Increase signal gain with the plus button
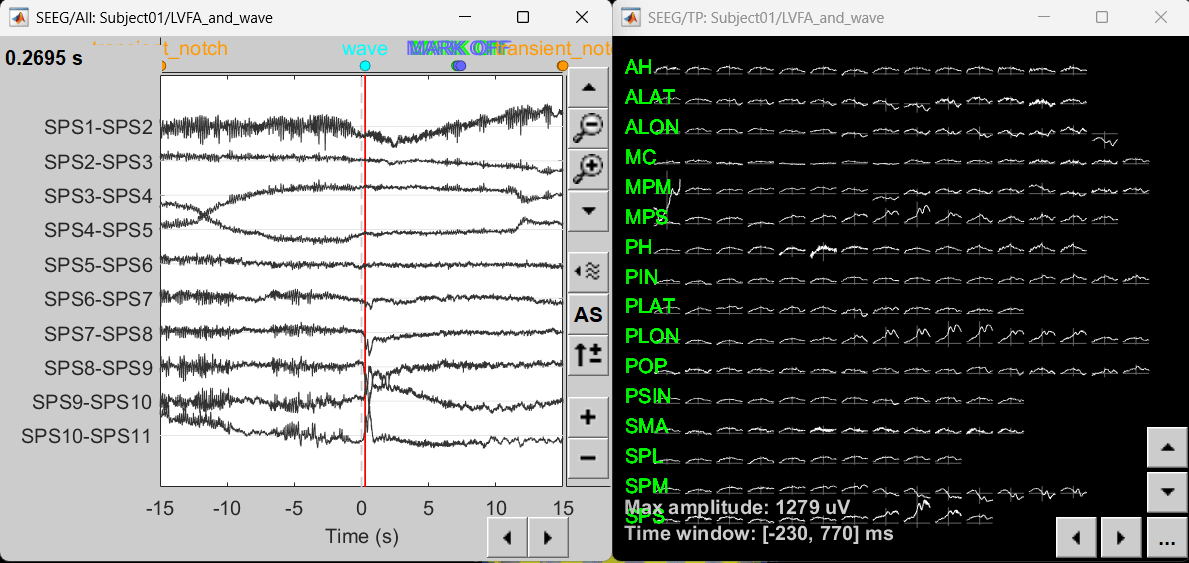This screenshot has width=1189, height=563. point(588,417)
